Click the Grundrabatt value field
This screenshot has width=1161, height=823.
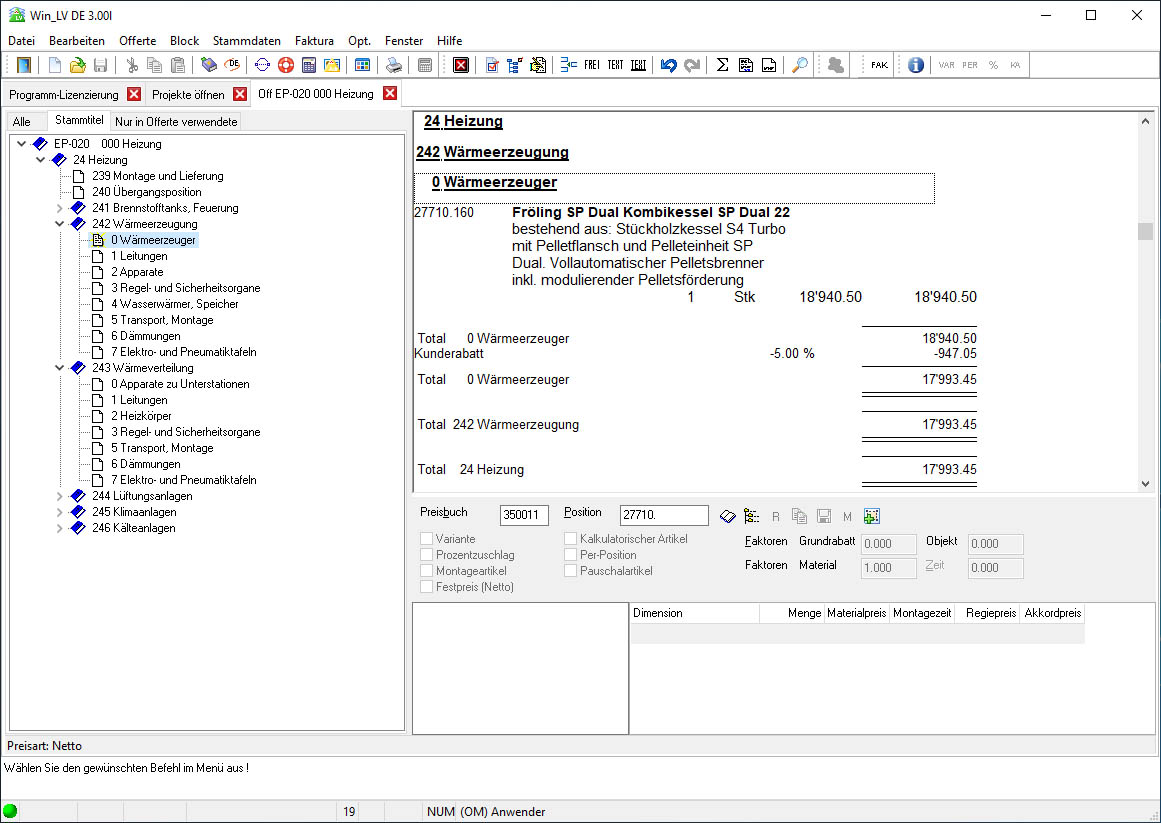coord(889,544)
